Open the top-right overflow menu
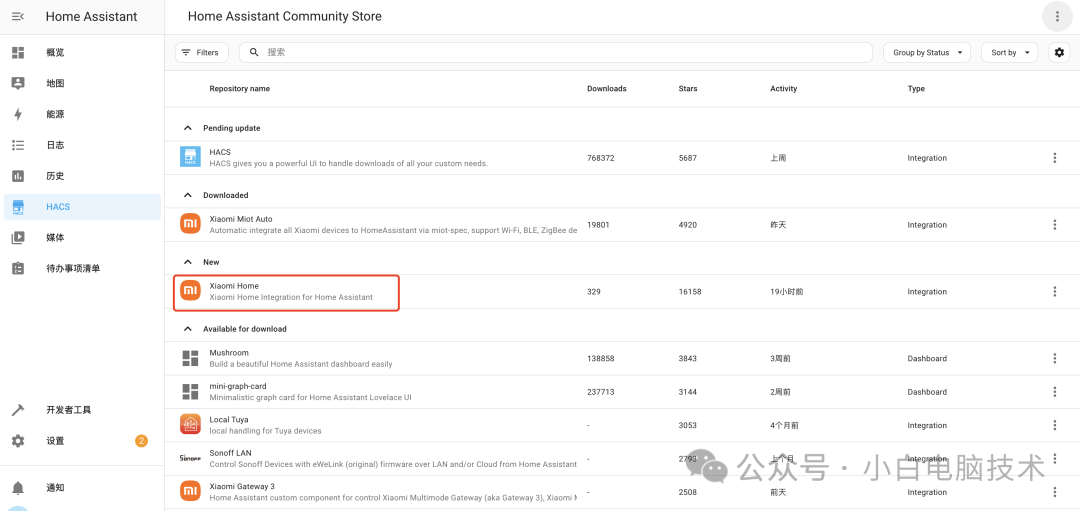The image size is (1080, 511). click(x=1058, y=17)
